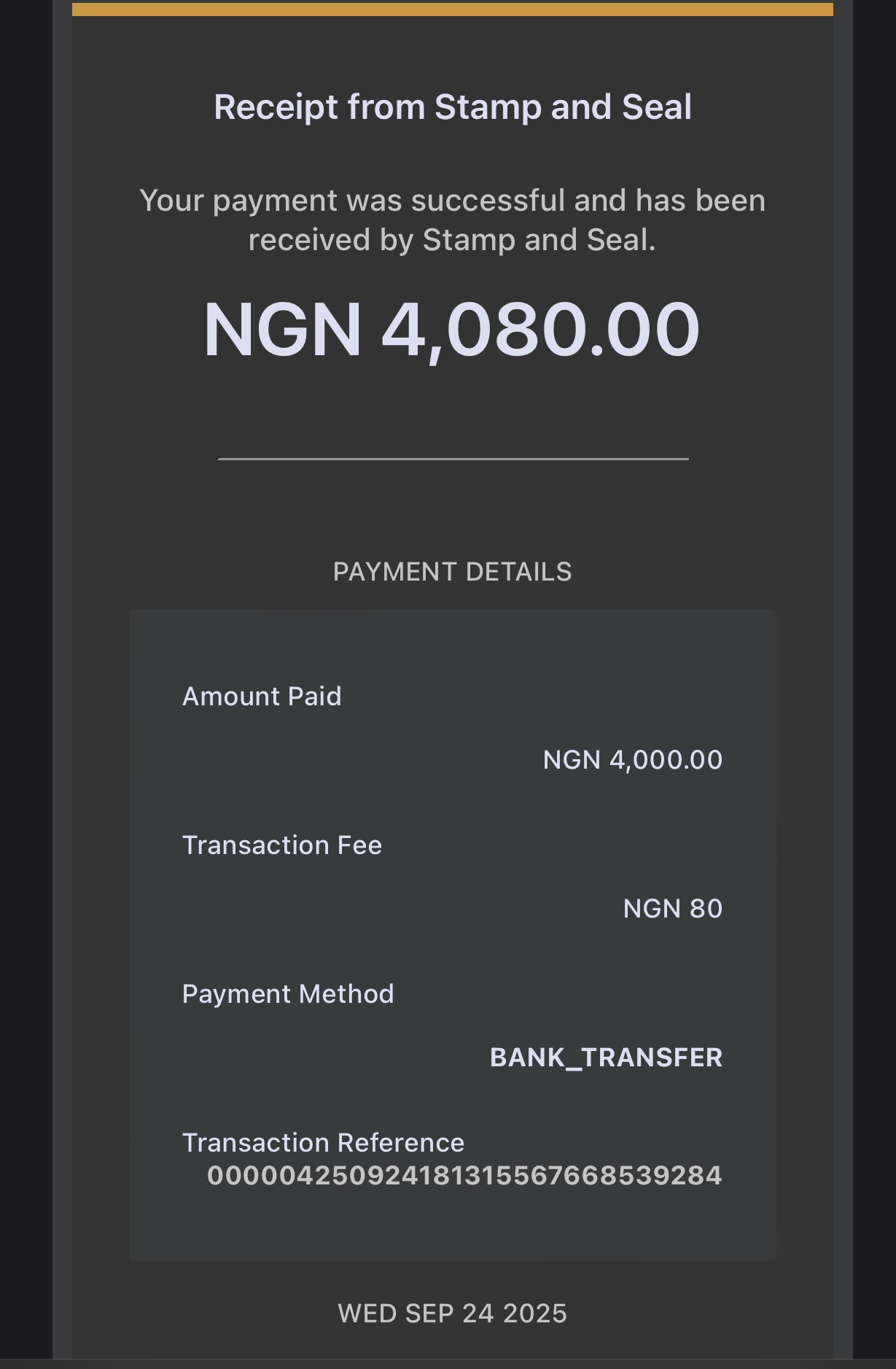Click the 'Transaction Reference' label
The height and width of the screenshot is (1369, 896).
(x=323, y=1143)
